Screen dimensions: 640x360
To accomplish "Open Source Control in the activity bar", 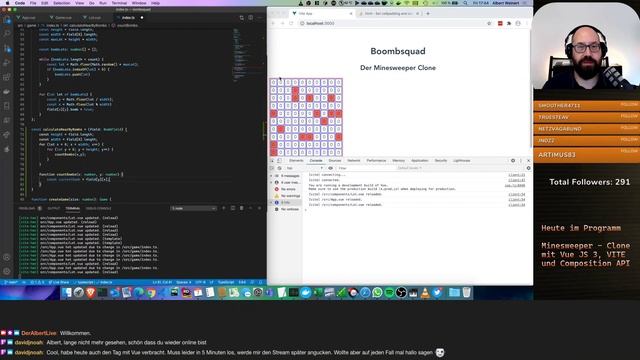I will click(x=7, y=49).
